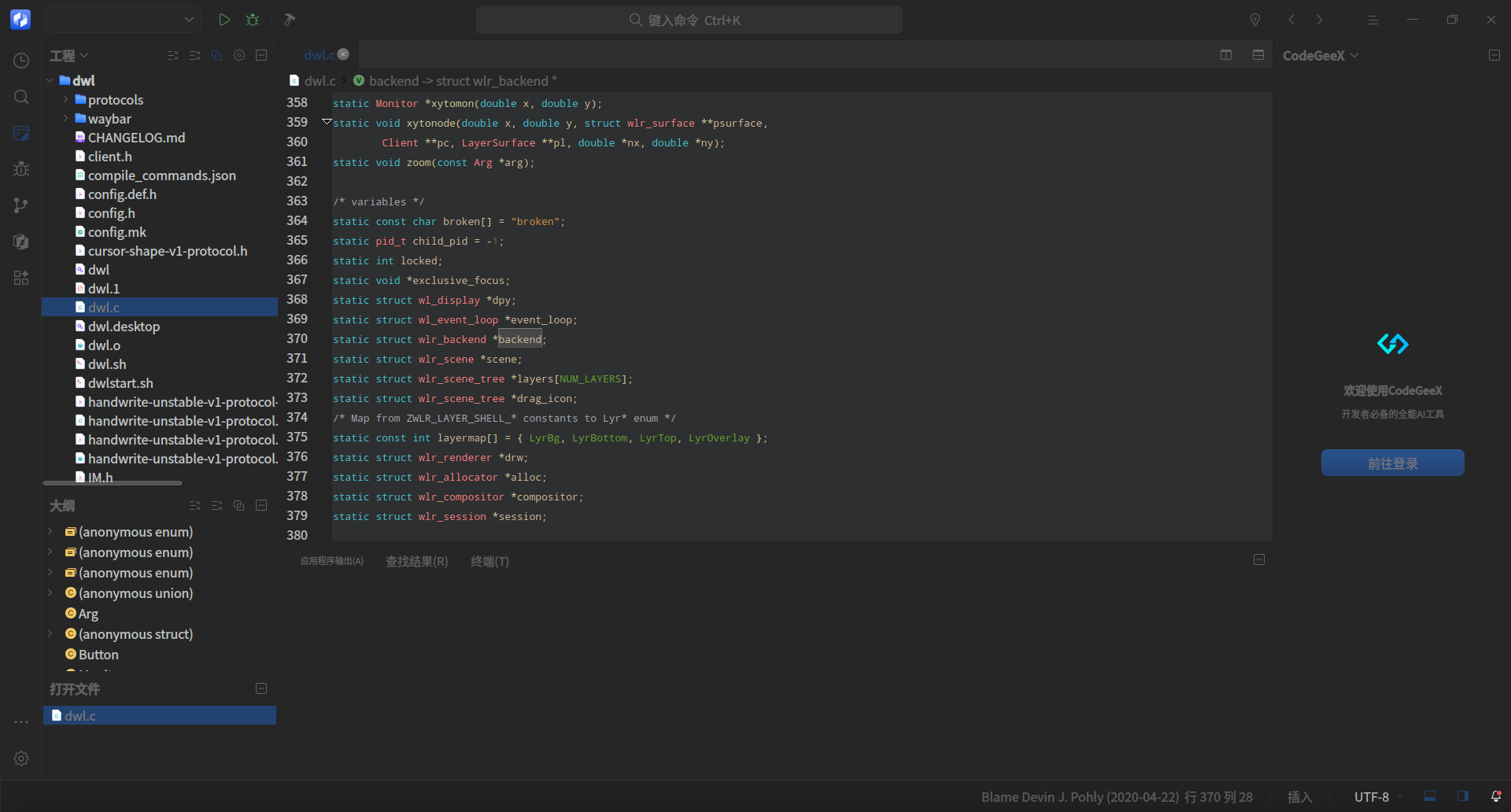Select Button in outline panel
The height and width of the screenshot is (812, 1511).
coord(98,654)
